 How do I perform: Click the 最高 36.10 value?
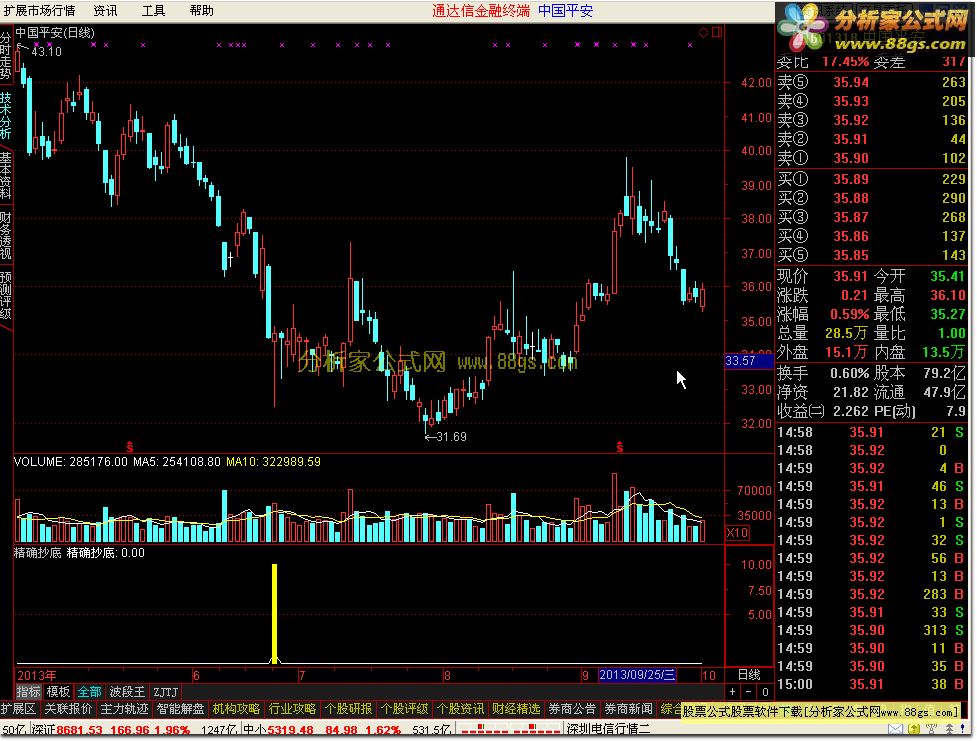[x=947, y=295]
